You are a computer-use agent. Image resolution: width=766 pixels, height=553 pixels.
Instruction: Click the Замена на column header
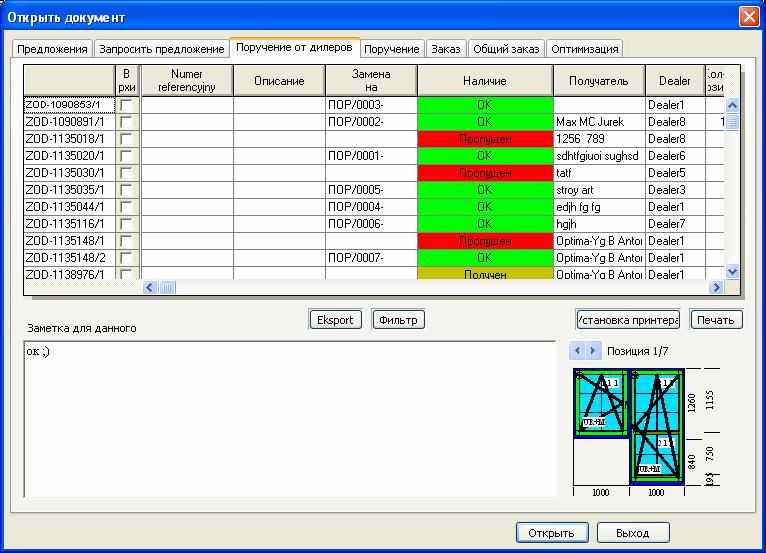pos(371,81)
